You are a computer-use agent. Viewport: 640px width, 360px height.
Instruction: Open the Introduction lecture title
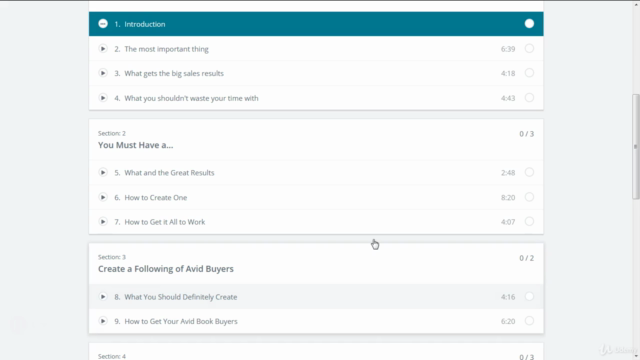[x=145, y=24]
